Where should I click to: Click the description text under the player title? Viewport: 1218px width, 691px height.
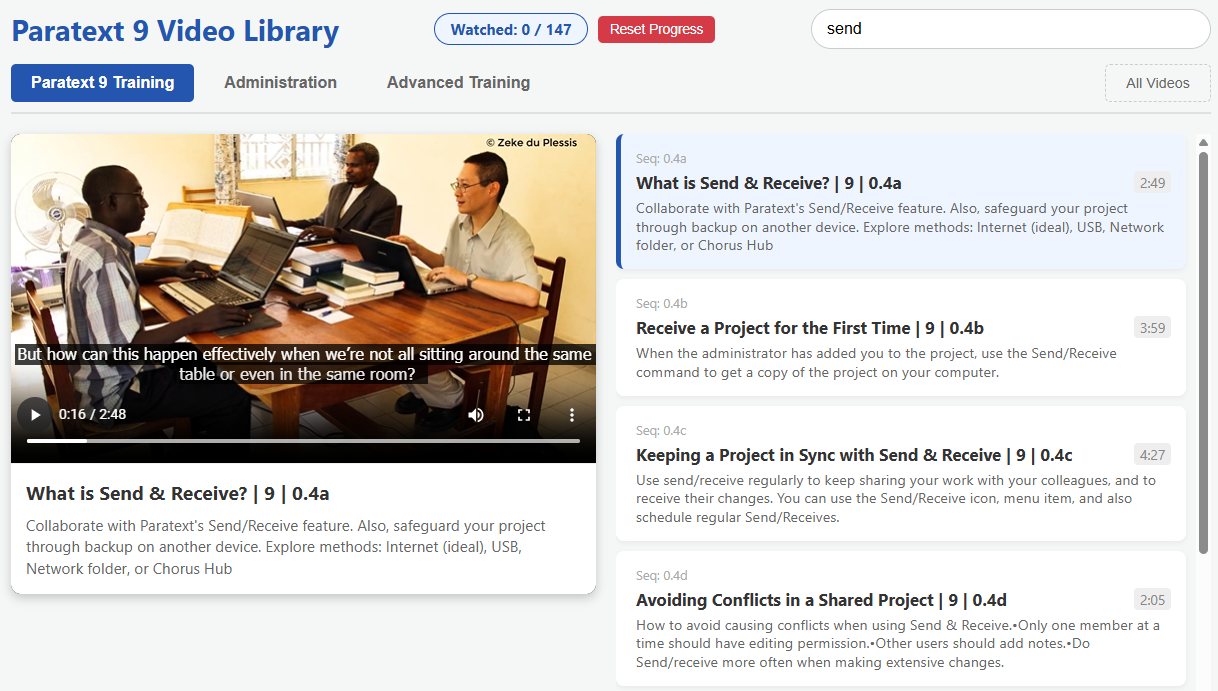286,547
